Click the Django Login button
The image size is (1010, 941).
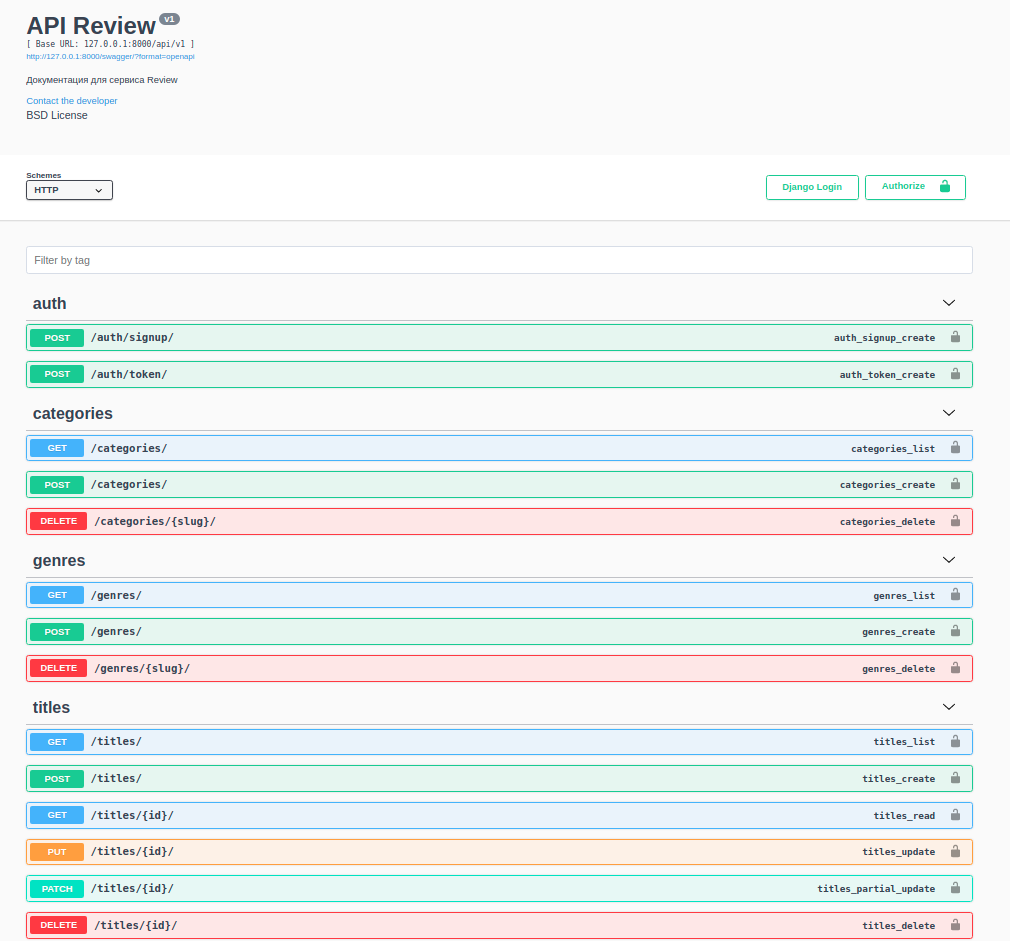coord(812,187)
